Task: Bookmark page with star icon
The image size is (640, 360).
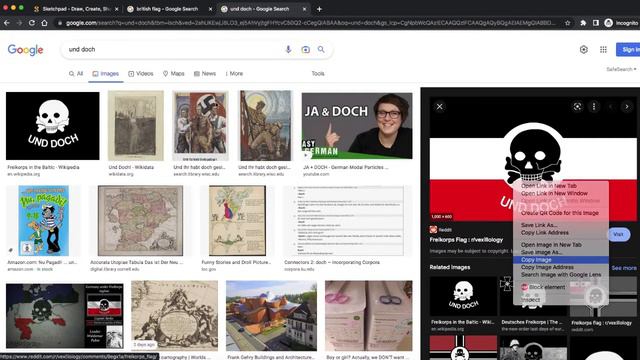Action: click(568, 23)
